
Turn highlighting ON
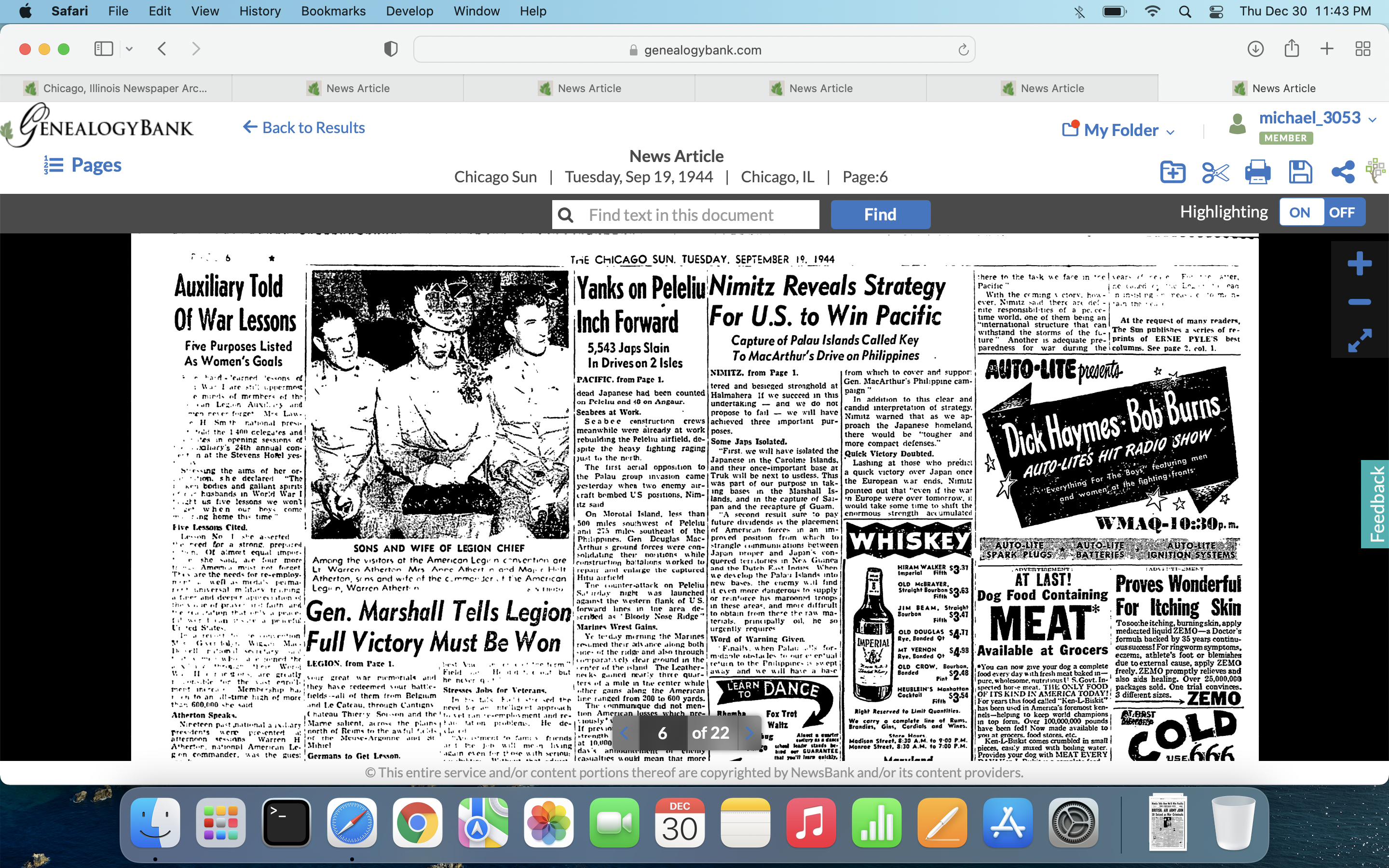pyautogui.click(x=1300, y=212)
